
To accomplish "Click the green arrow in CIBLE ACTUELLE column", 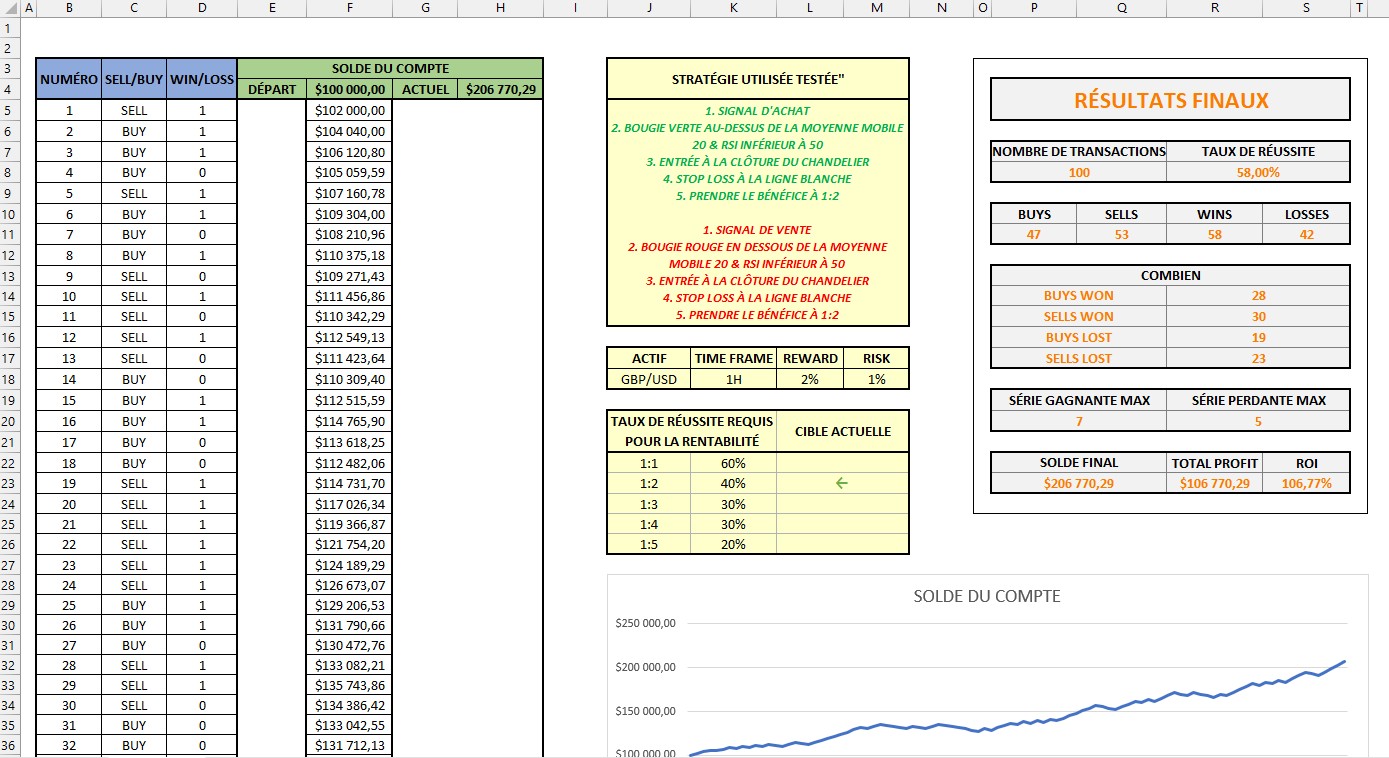I will 841,483.
